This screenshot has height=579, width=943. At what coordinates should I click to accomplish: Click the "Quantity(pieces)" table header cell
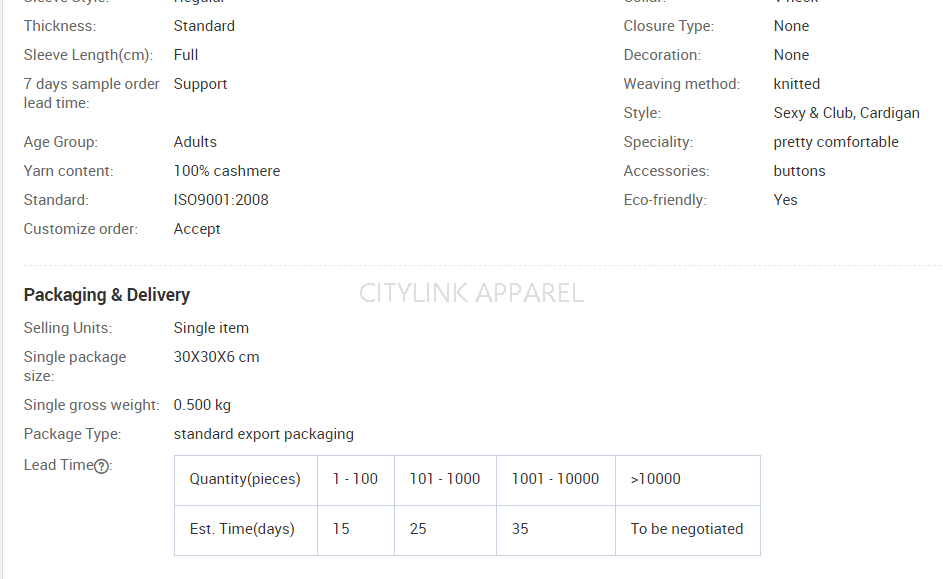coord(245,479)
